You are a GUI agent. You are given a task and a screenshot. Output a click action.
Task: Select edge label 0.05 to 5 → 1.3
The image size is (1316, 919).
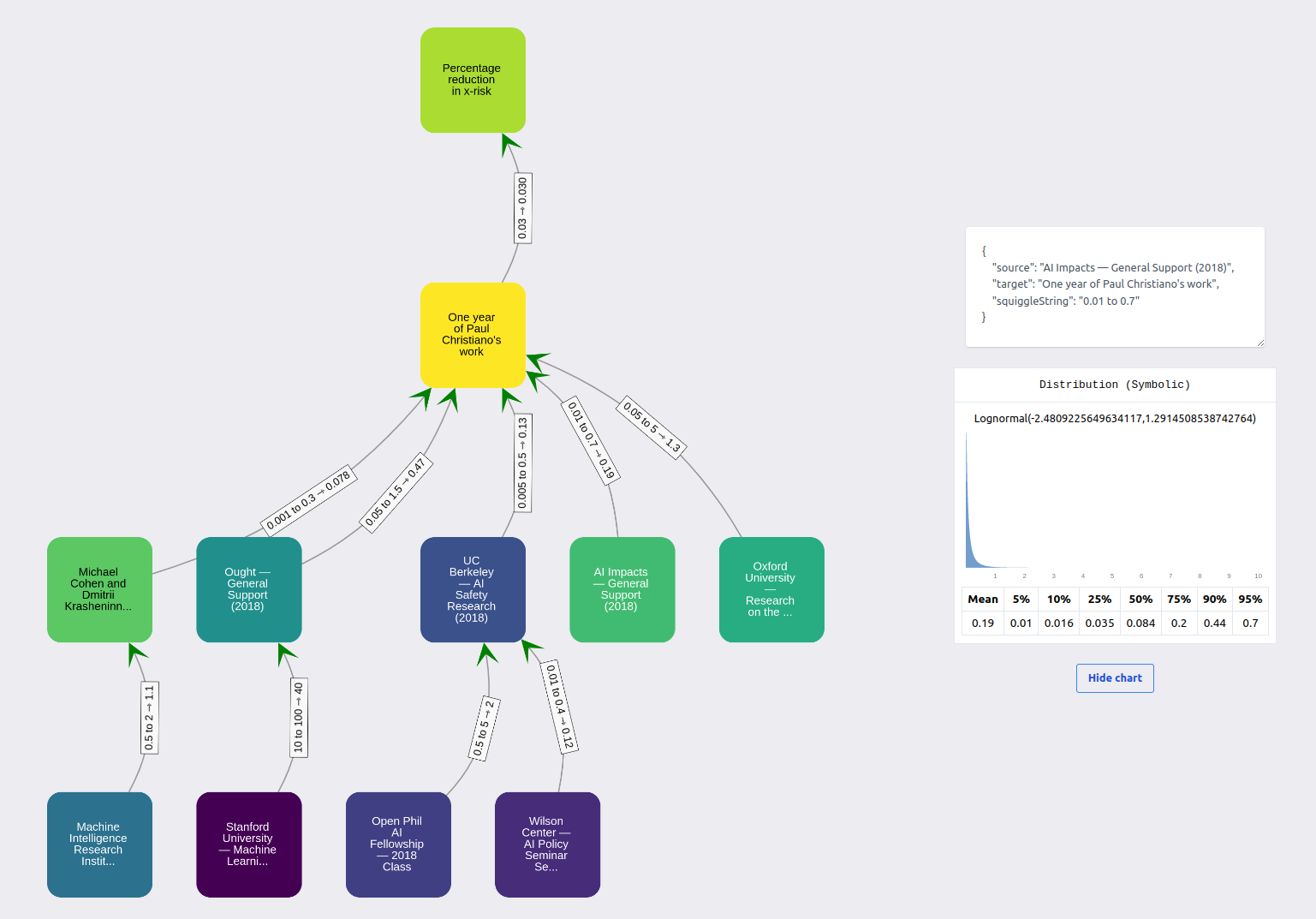tap(652, 427)
